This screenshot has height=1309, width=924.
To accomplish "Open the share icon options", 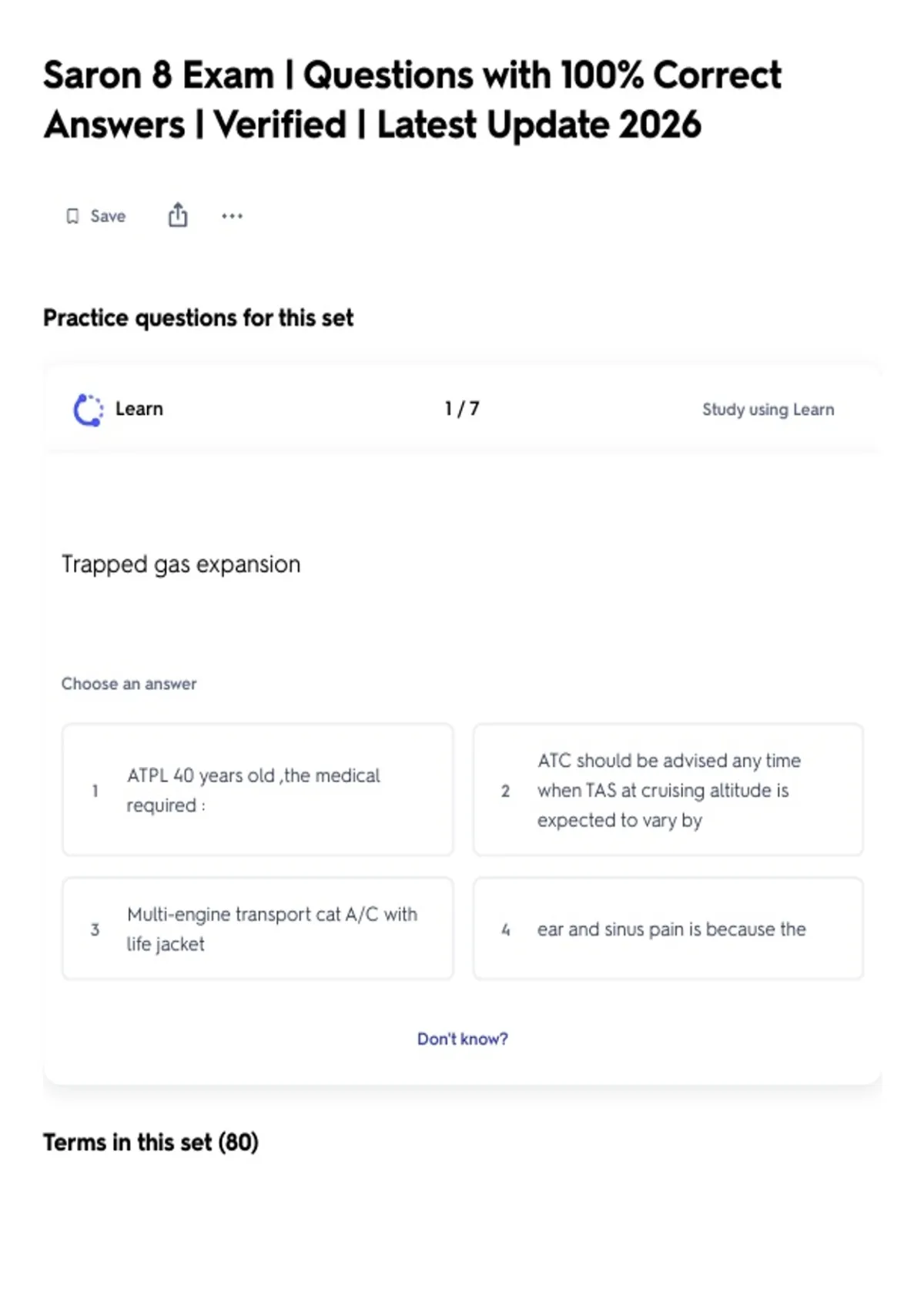I will pyautogui.click(x=178, y=215).
